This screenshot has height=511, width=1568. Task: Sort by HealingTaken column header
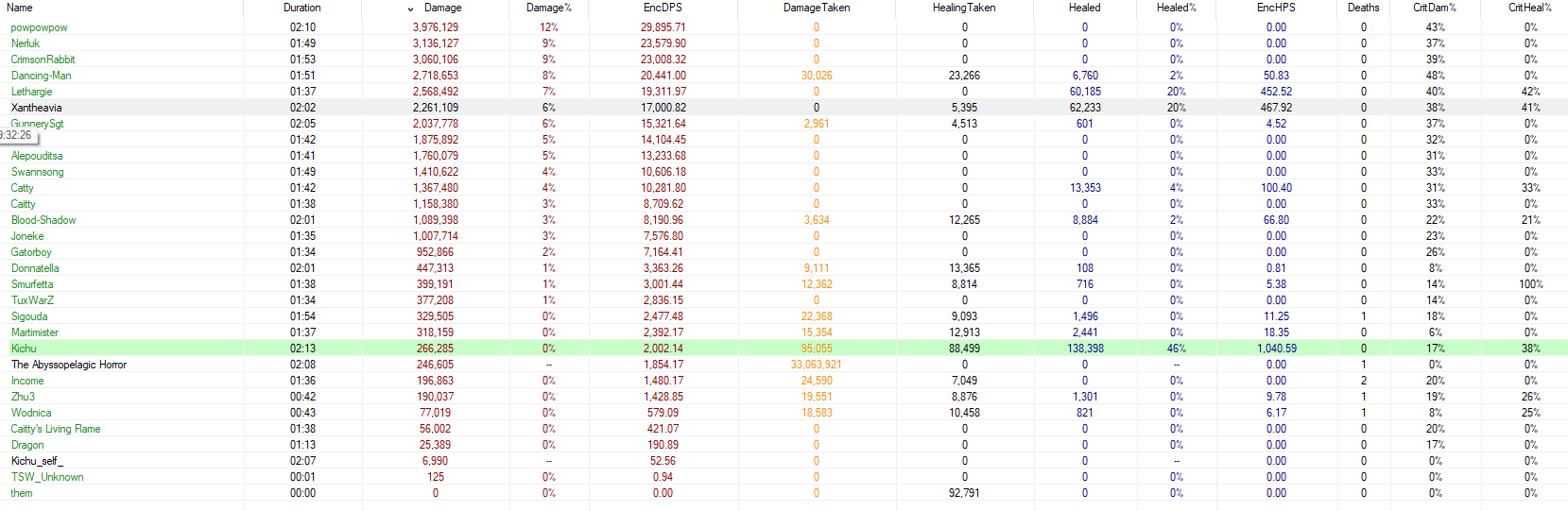pyautogui.click(x=963, y=8)
